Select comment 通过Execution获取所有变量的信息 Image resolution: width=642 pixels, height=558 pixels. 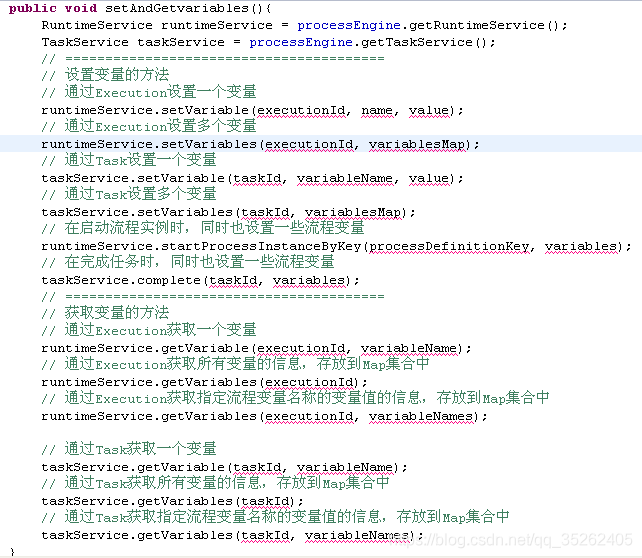(182, 364)
